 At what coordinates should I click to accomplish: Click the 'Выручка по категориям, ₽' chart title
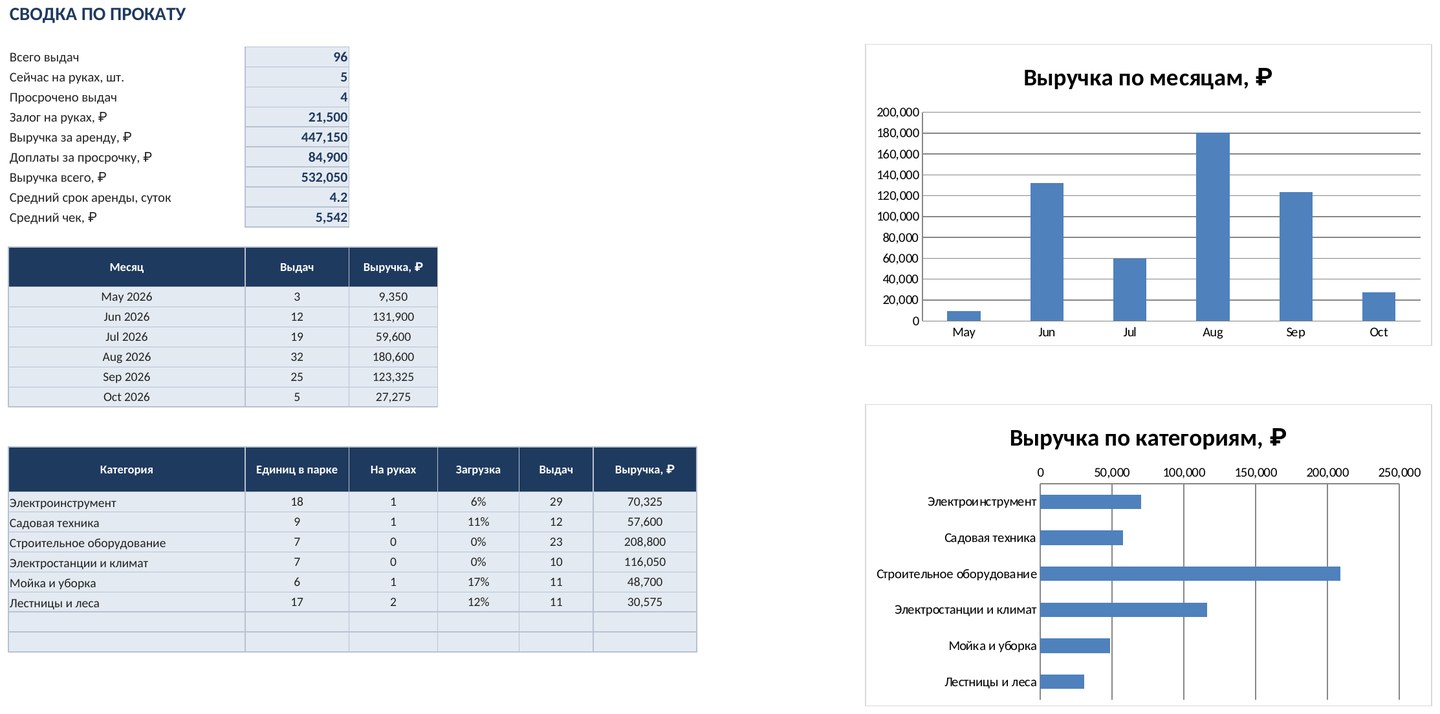[x=1147, y=438]
